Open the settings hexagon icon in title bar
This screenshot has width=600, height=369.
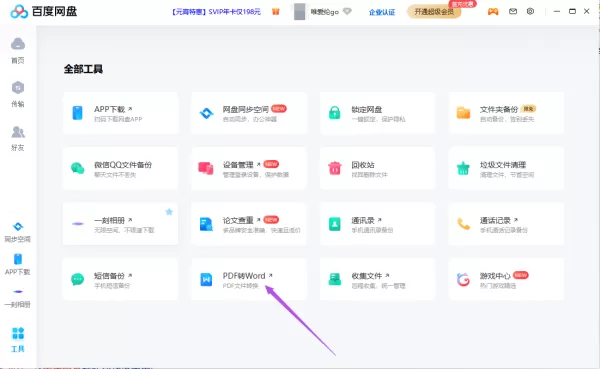pos(530,11)
